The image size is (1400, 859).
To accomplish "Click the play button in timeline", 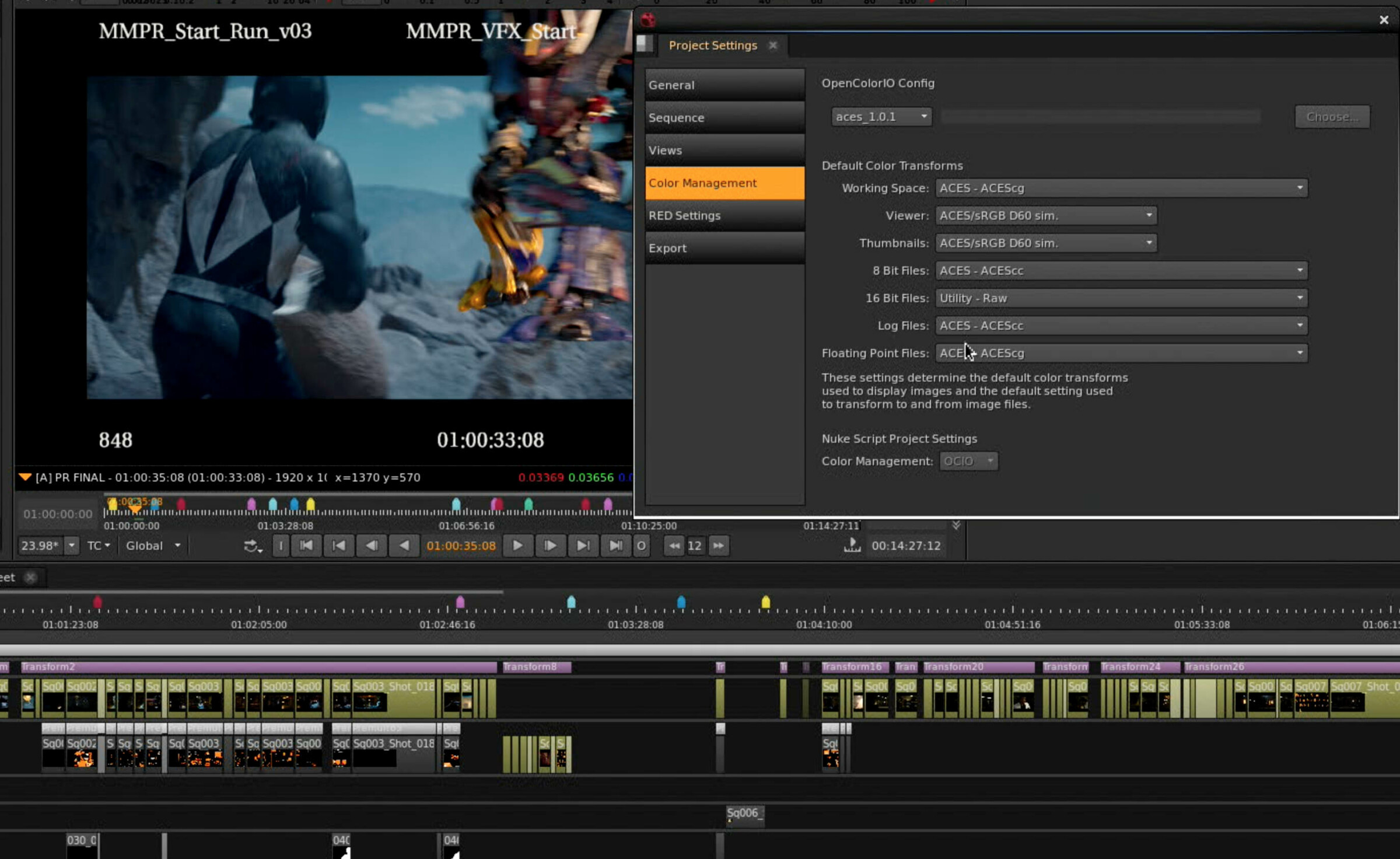I will pos(517,545).
